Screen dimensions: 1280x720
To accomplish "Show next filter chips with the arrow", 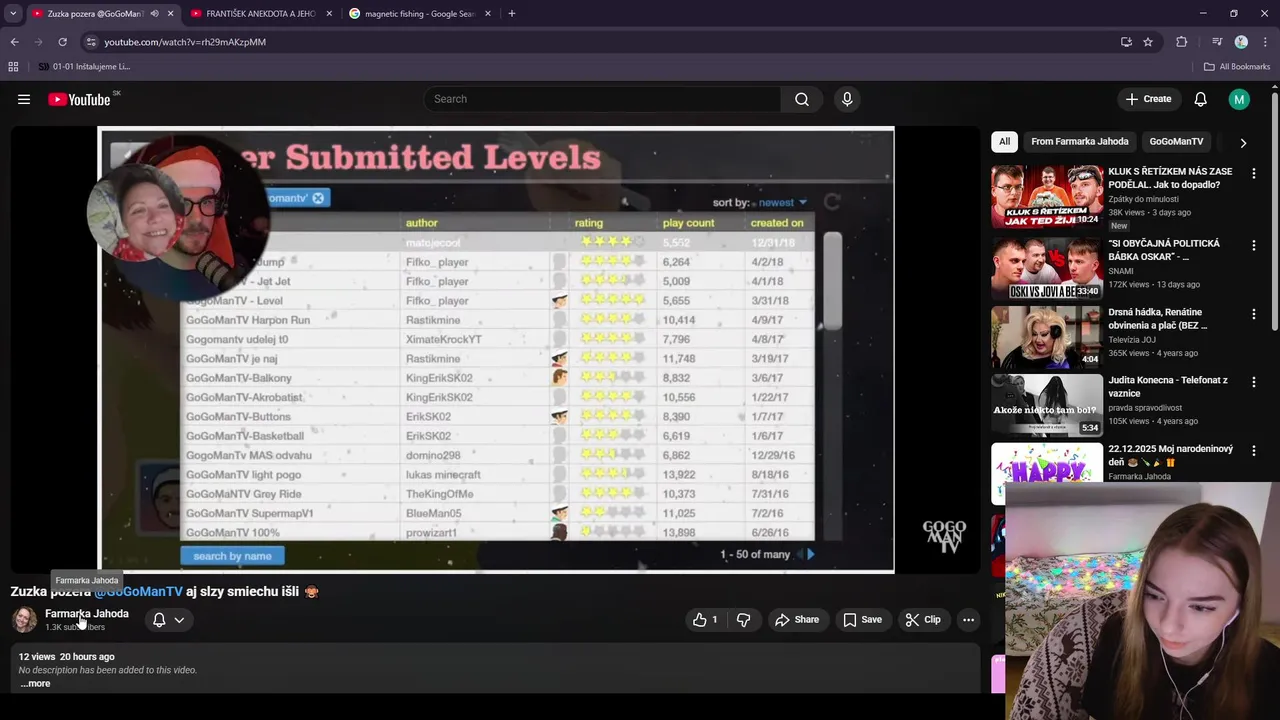I will coord(1243,143).
